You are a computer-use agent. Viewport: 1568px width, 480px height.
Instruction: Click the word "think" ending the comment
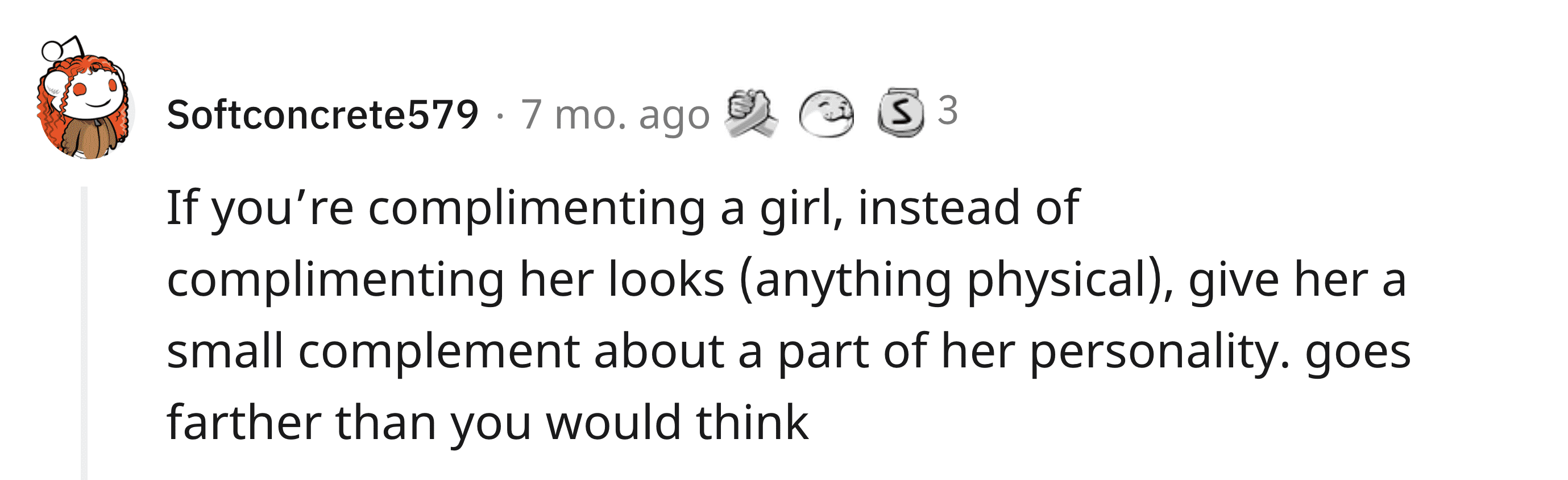tap(752, 422)
